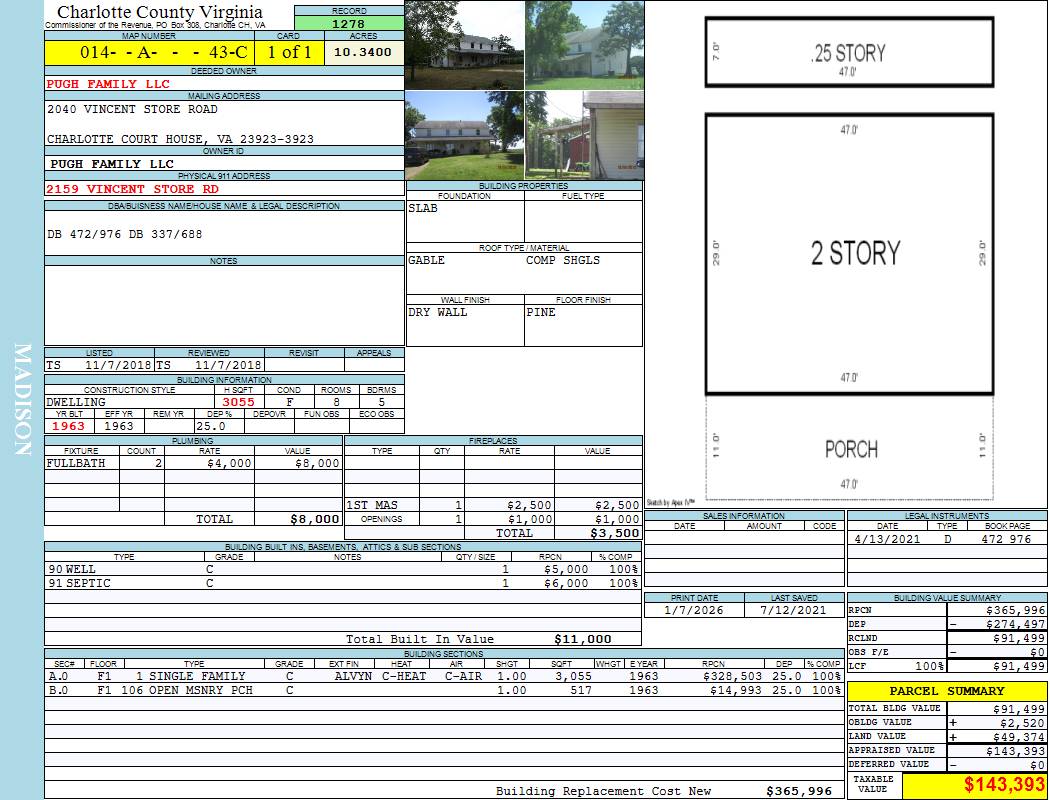Screen dimensions: 1050x800
Task: Click the .25 STORY section in sketch
Action: pyautogui.click(x=849, y=53)
